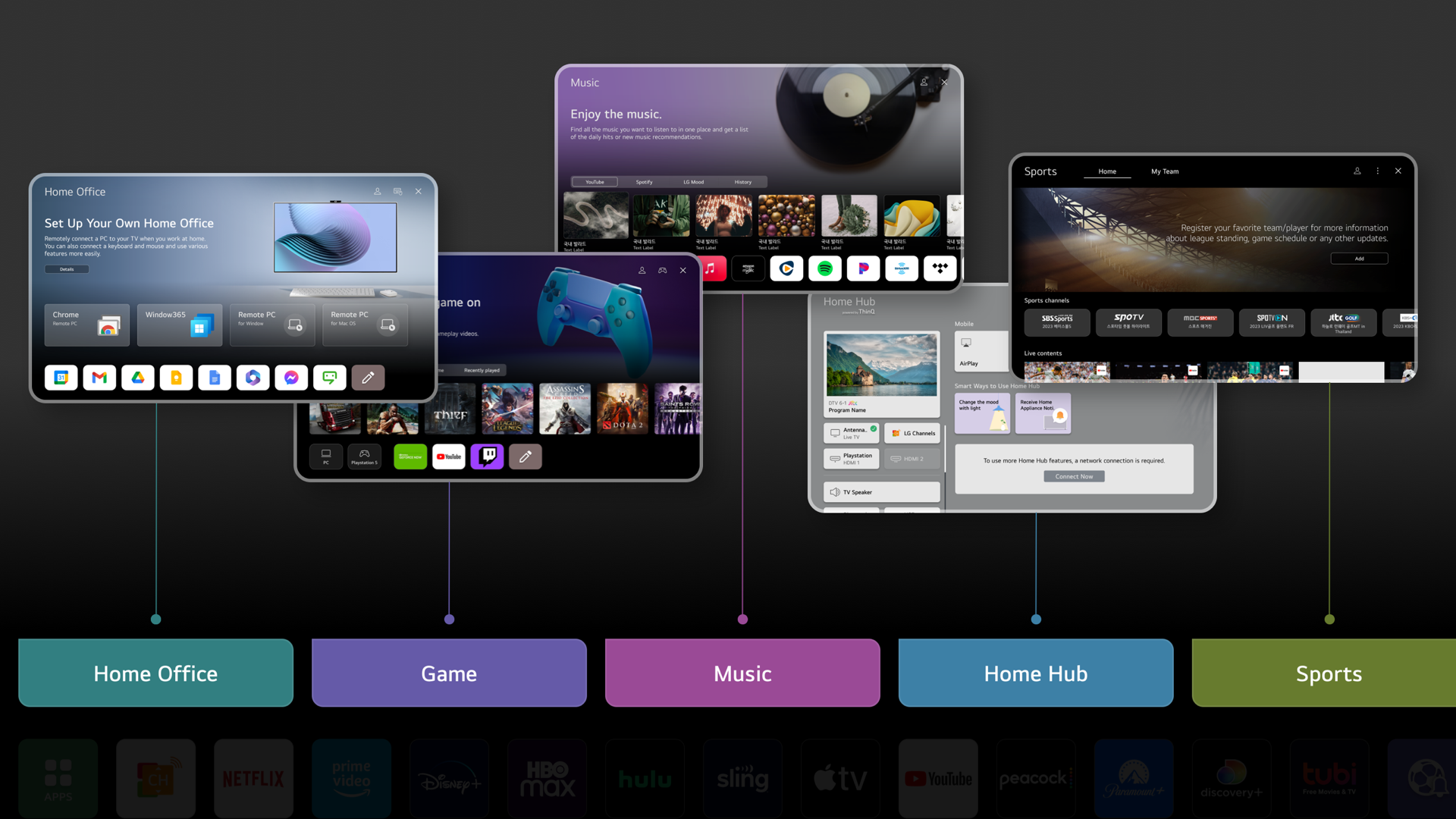Select the Window365 Remote PC icon
1456x819 pixels.
click(179, 322)
